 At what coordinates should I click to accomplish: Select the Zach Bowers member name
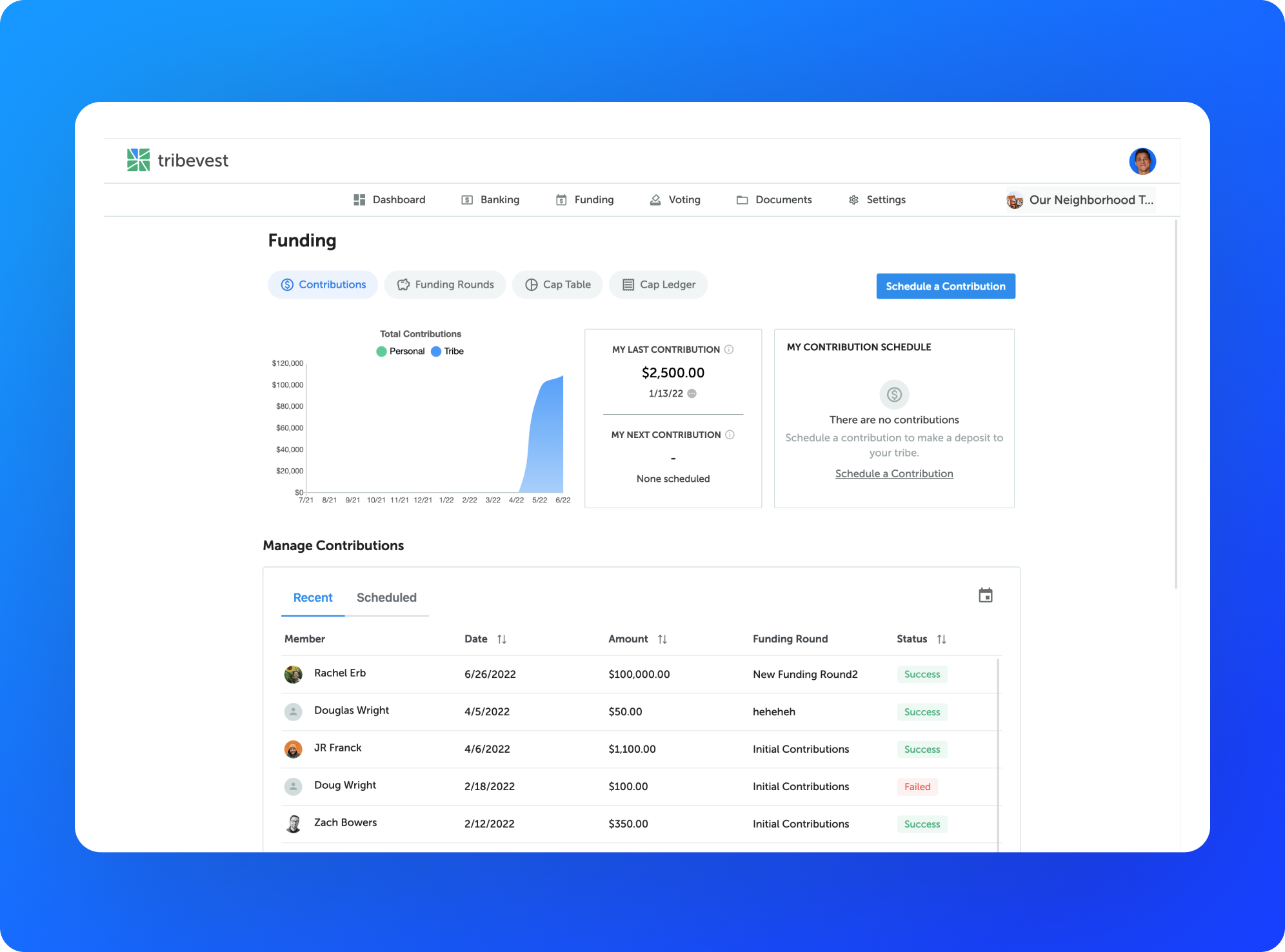[x=345, y=823]
